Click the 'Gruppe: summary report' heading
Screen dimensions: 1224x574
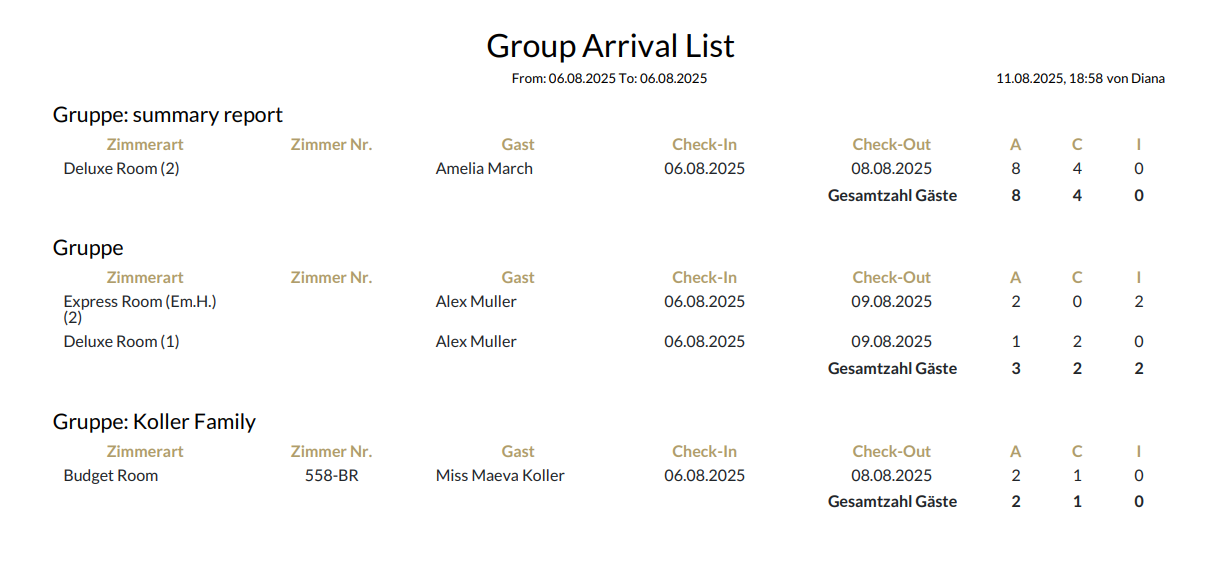click(x=168, y=115)
